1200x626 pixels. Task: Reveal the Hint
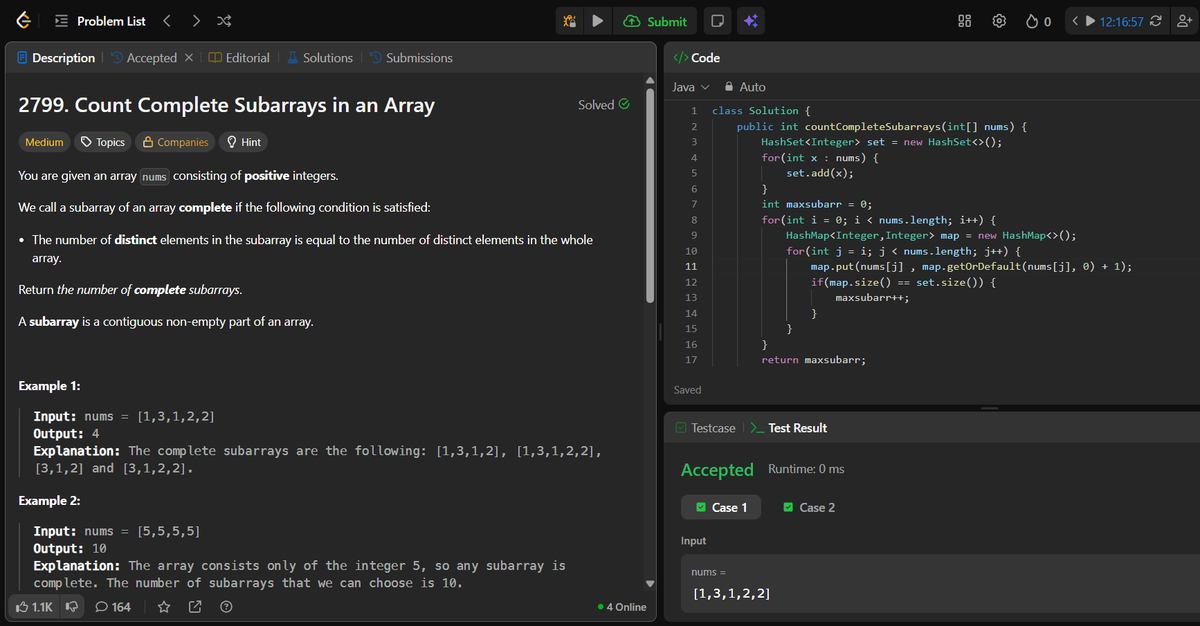click(244, 142)
